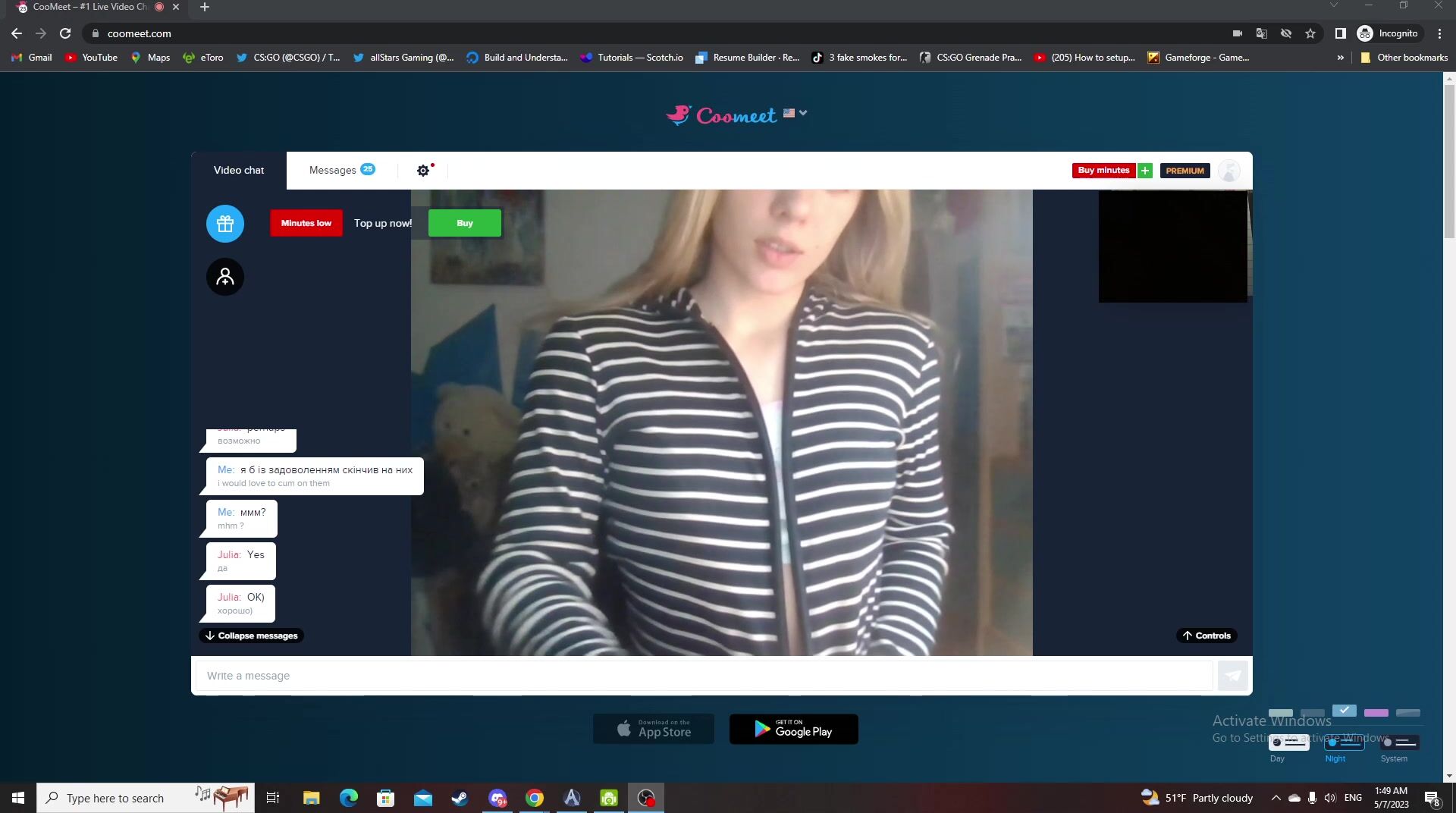
Task: Click the add friend icon
Action: pos(225,277)
